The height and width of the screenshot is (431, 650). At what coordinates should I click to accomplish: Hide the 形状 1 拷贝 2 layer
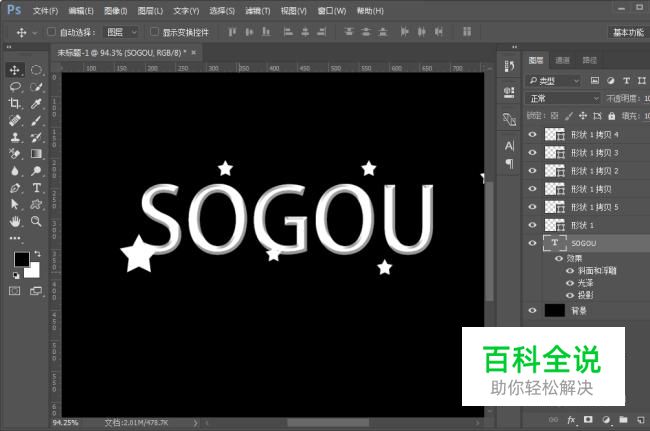pyautogui.click(x=532, y=171)
